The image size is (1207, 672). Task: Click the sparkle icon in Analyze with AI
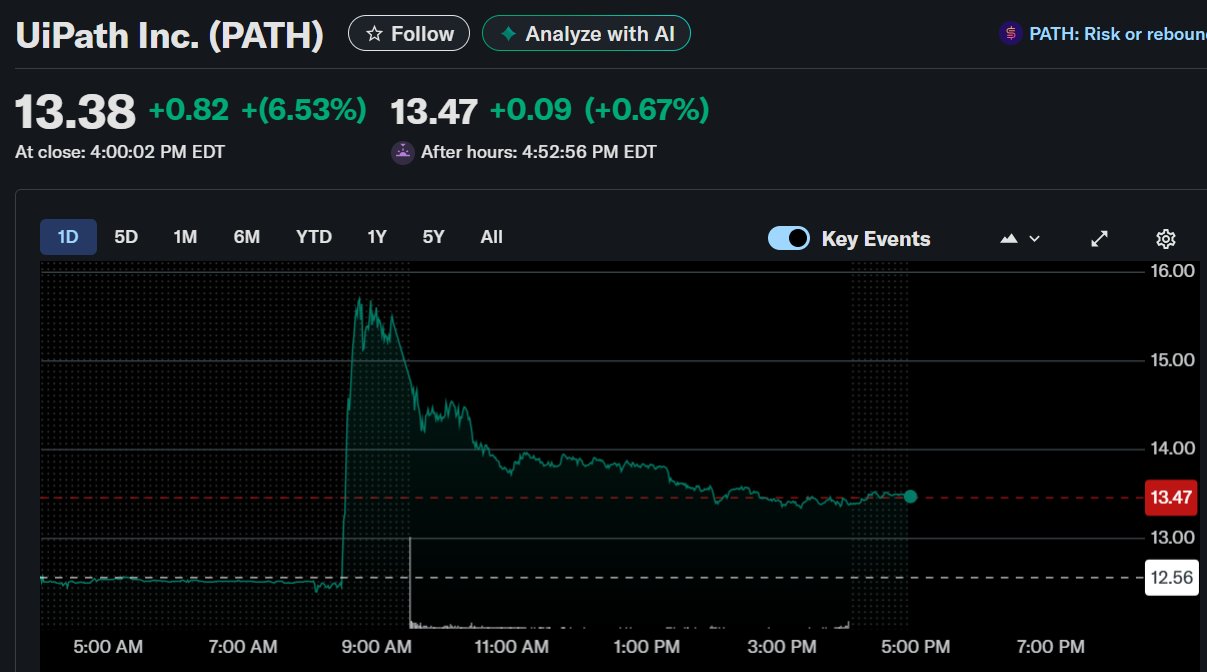[x=509, y=34]
